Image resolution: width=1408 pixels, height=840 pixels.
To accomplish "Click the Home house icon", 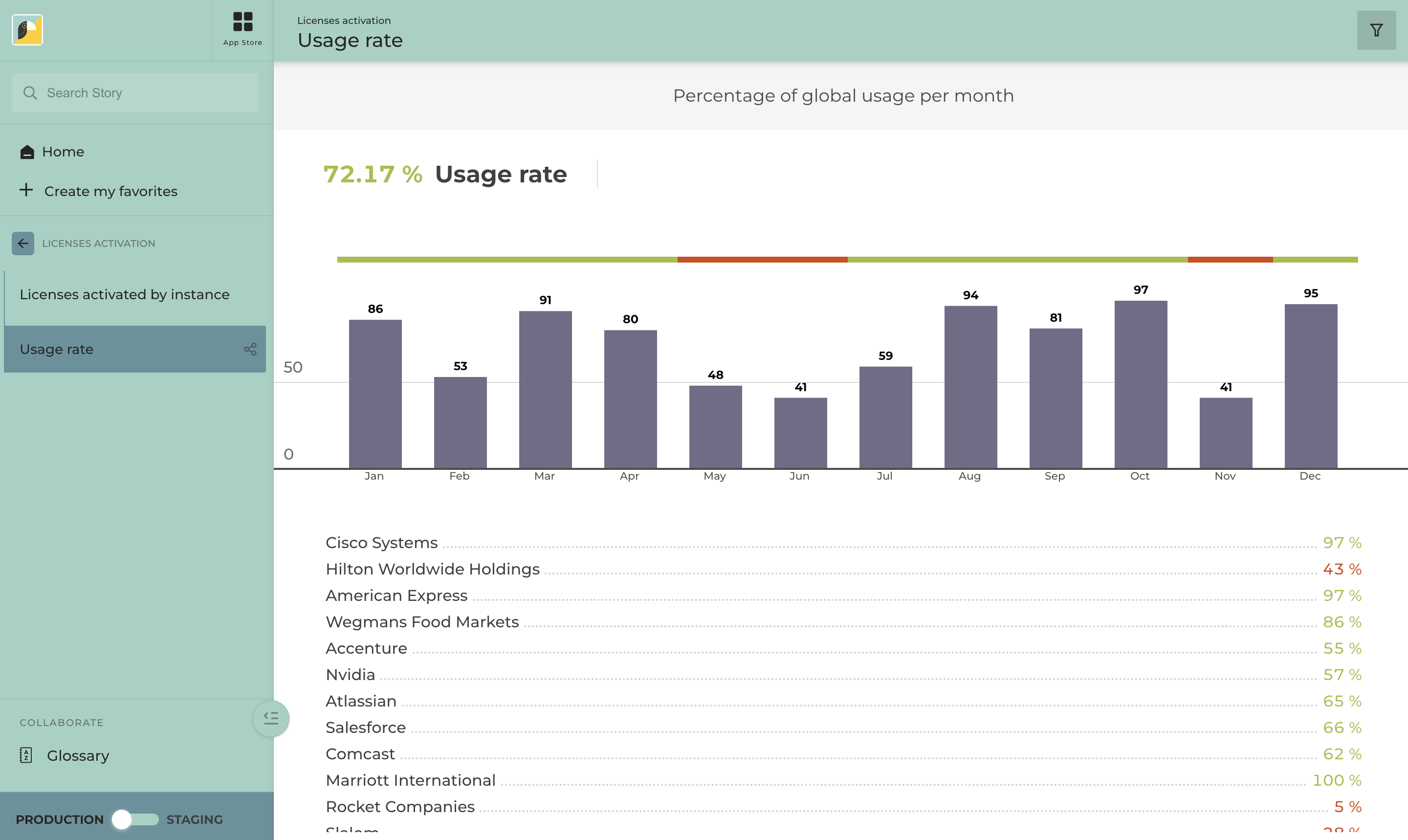I will (x=27, y=152).
